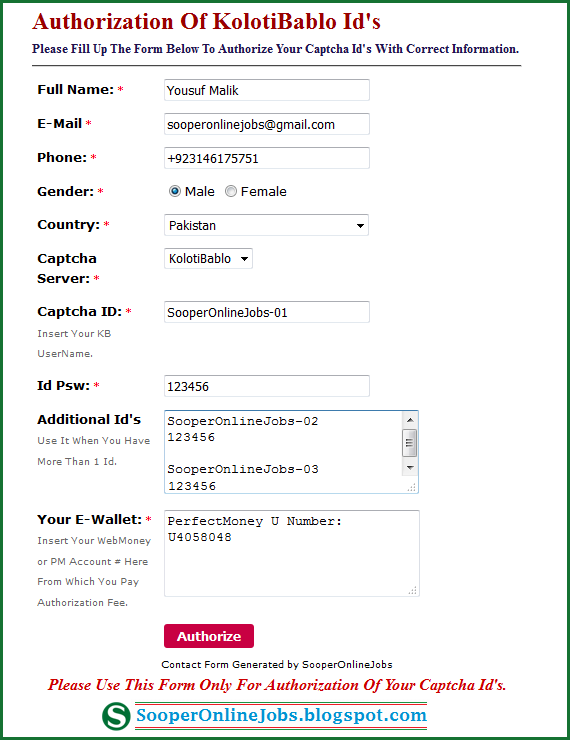Click inside the Additional Id's textarea
This screenshot has width=570, height=740.
[283, 452]
